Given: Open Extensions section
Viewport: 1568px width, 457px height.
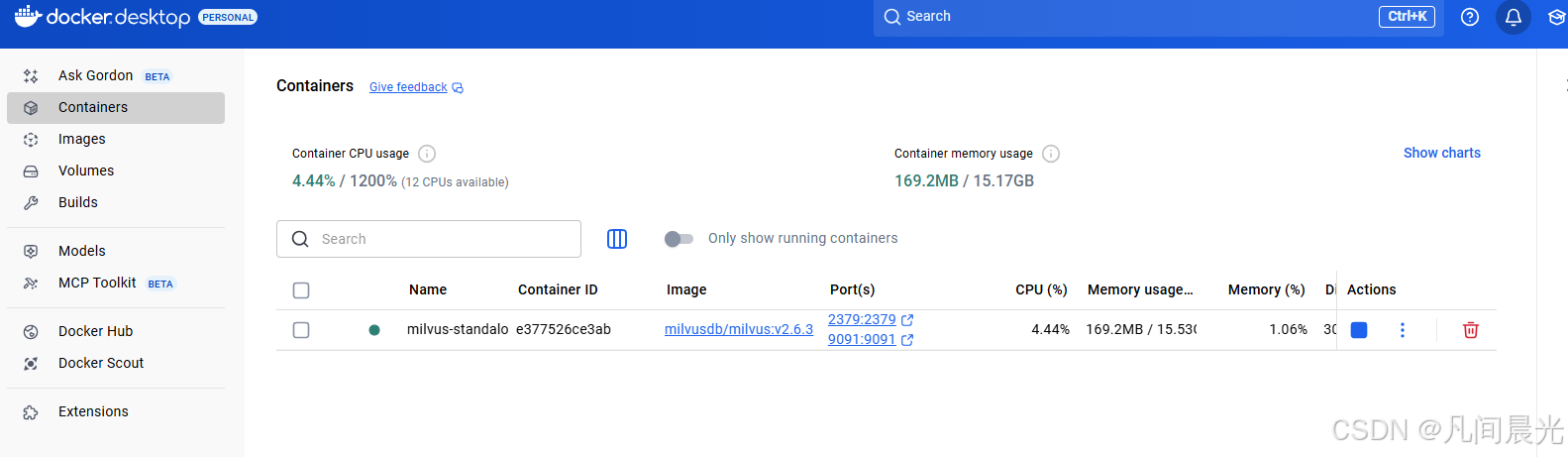Looking at the screenshot, I should click(116, 411).
